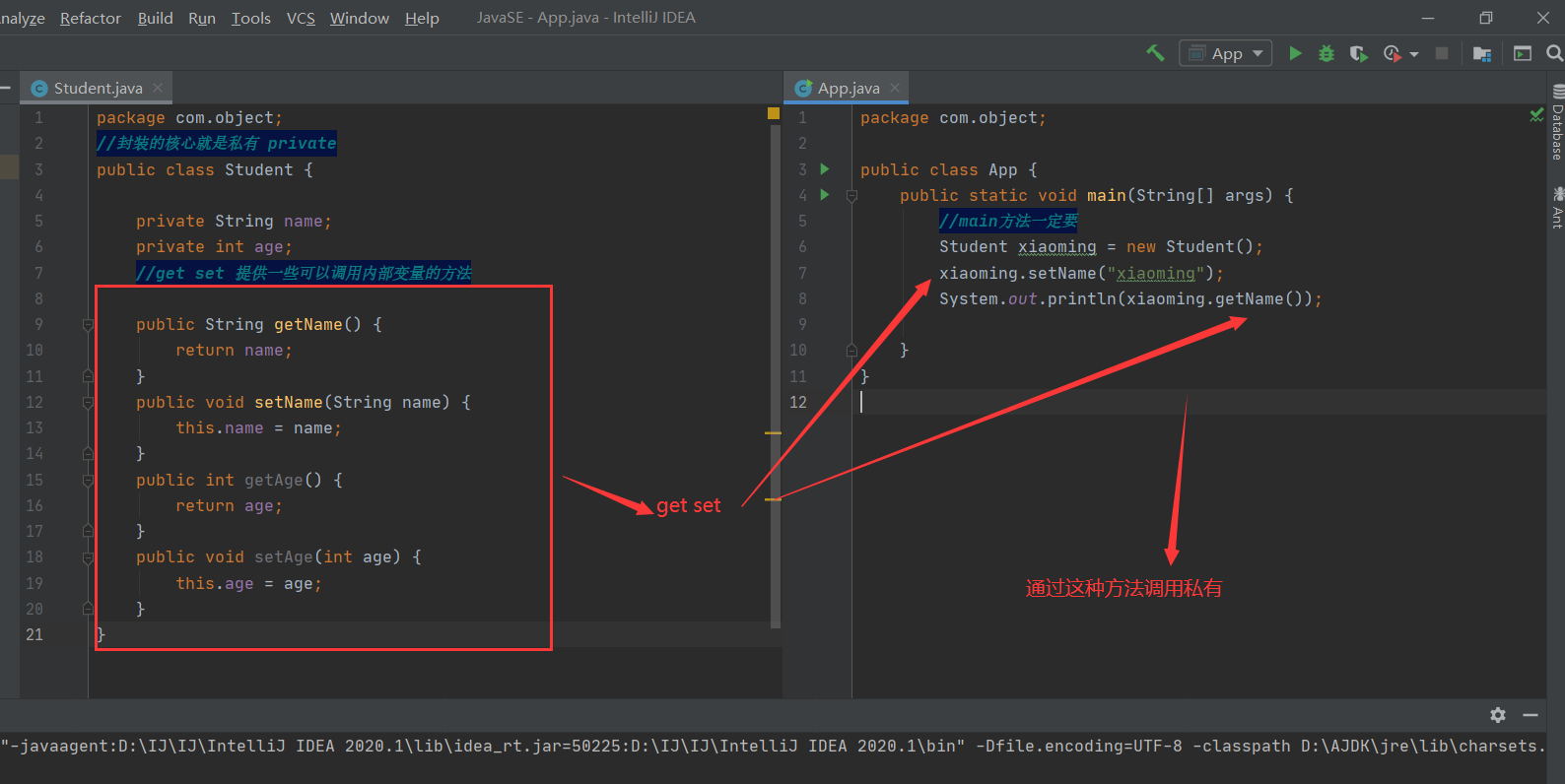This screenshot has width=1565, height=784.
Task: Click the fold end marker on Student.java line 20
Action: (88, 609)
